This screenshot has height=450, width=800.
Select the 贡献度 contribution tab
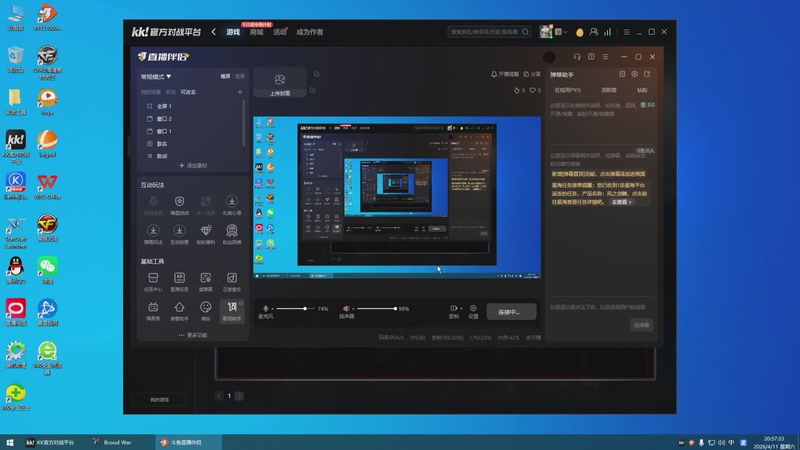609,90
